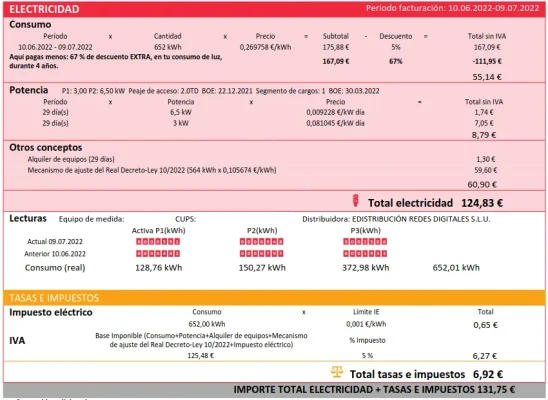Select the ELECTRICIDAD header title
548x400 pixels.
44,9
